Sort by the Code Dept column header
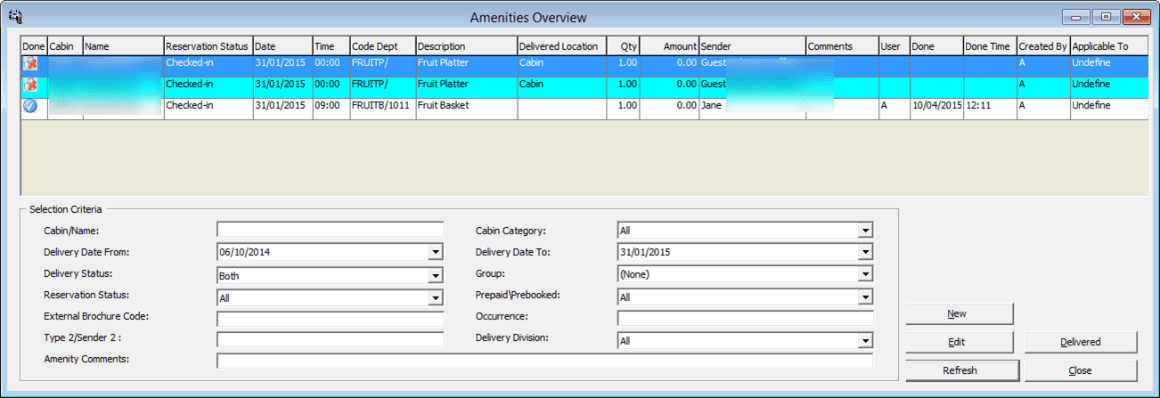The image size is (1160, 398). coord(382,46)
